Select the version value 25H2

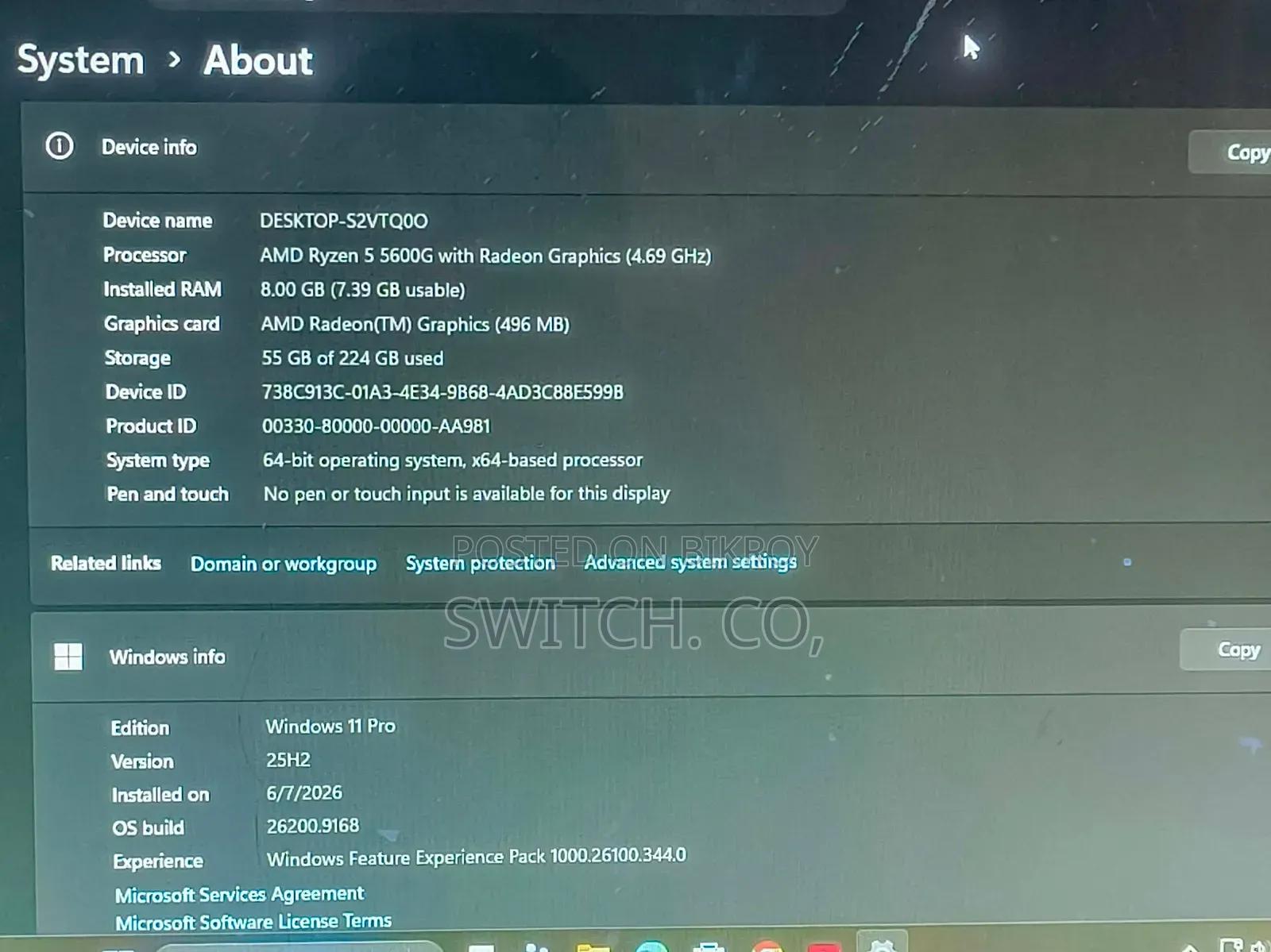click(288, 760)
